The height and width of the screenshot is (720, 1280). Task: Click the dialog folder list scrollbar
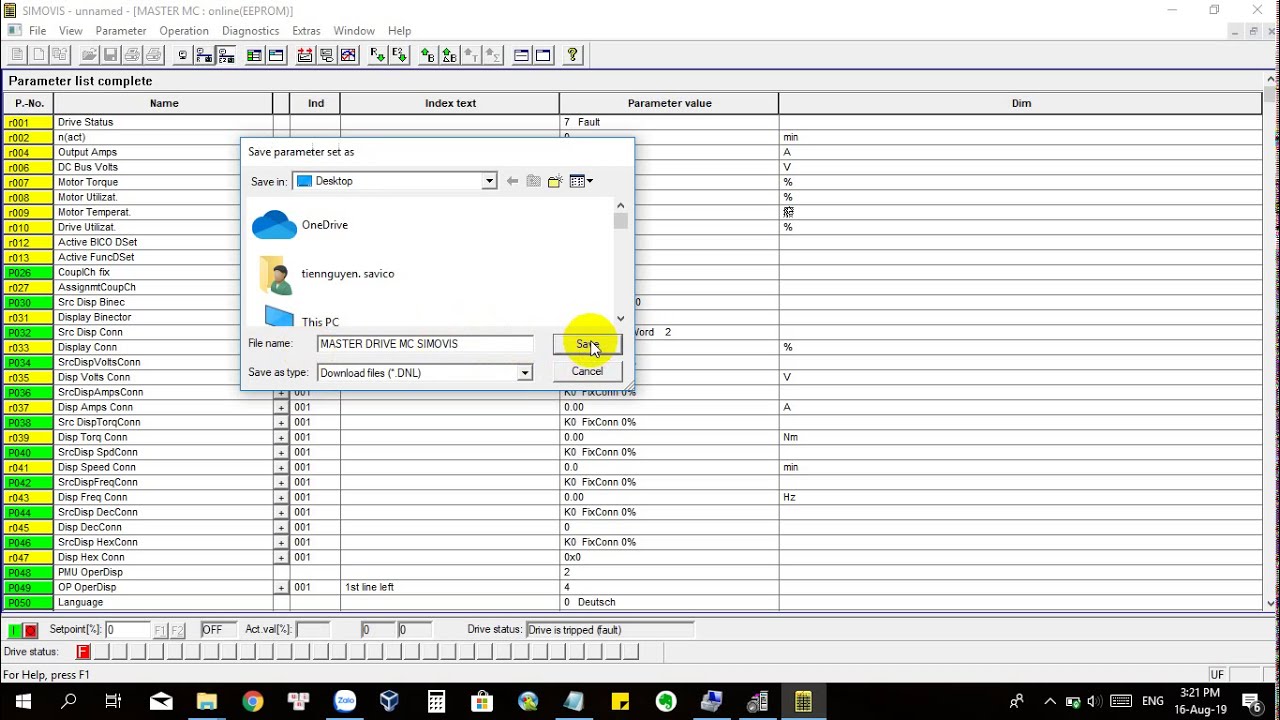pos(621,262)
